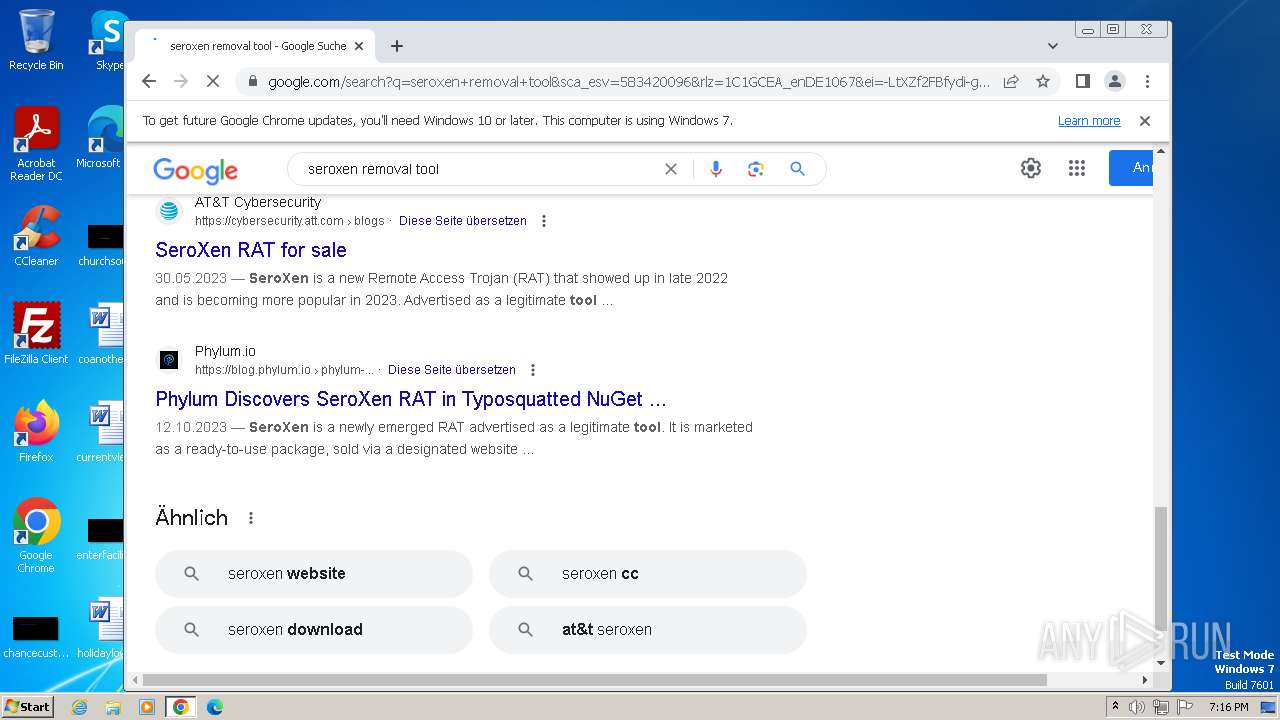1280x720 pixels.
Task: Click the horizontal page scrollbar
Action: (594, 680)
